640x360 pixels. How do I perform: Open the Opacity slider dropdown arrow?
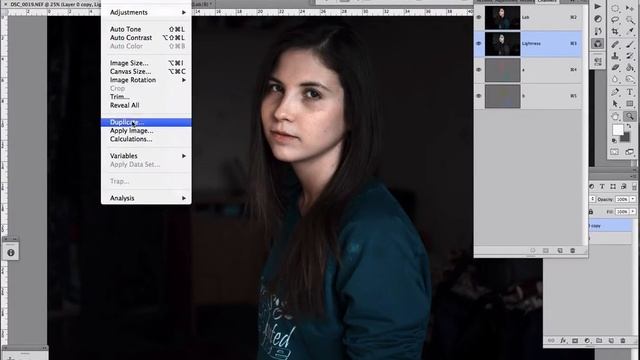click(633, 199)
